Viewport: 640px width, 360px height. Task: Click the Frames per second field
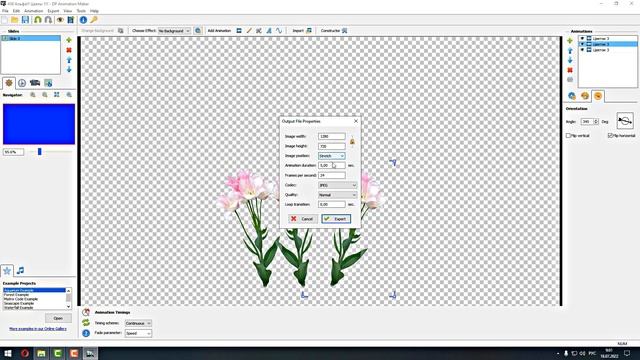tap(331, 176)
